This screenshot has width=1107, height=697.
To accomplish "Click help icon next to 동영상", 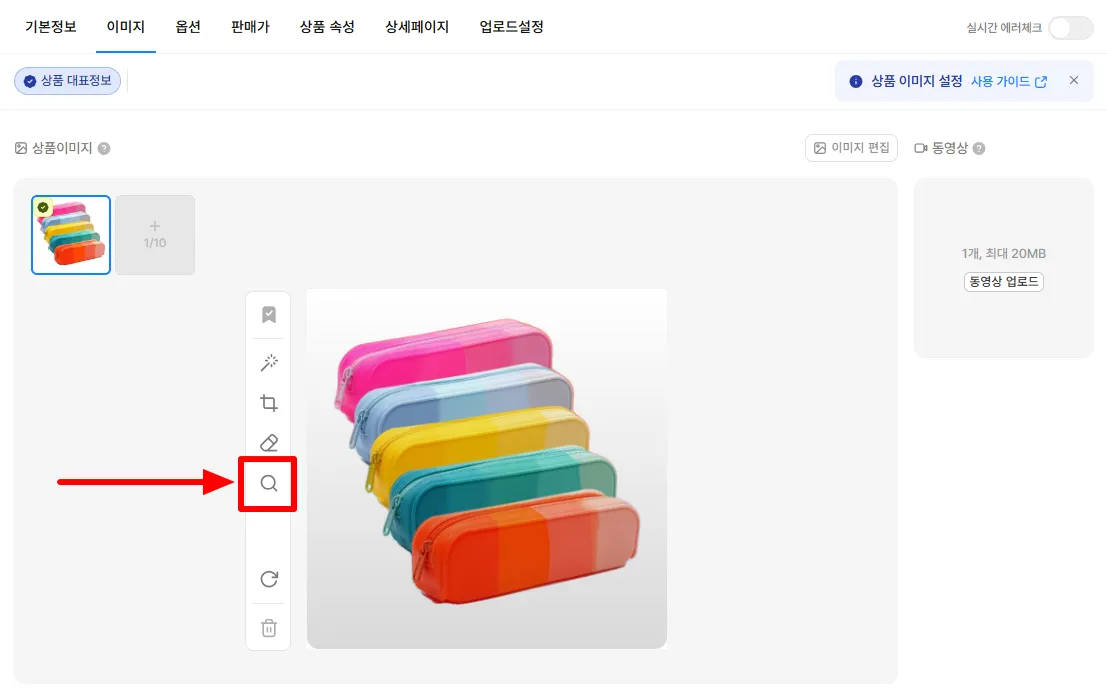I will (x=979, y=148).
